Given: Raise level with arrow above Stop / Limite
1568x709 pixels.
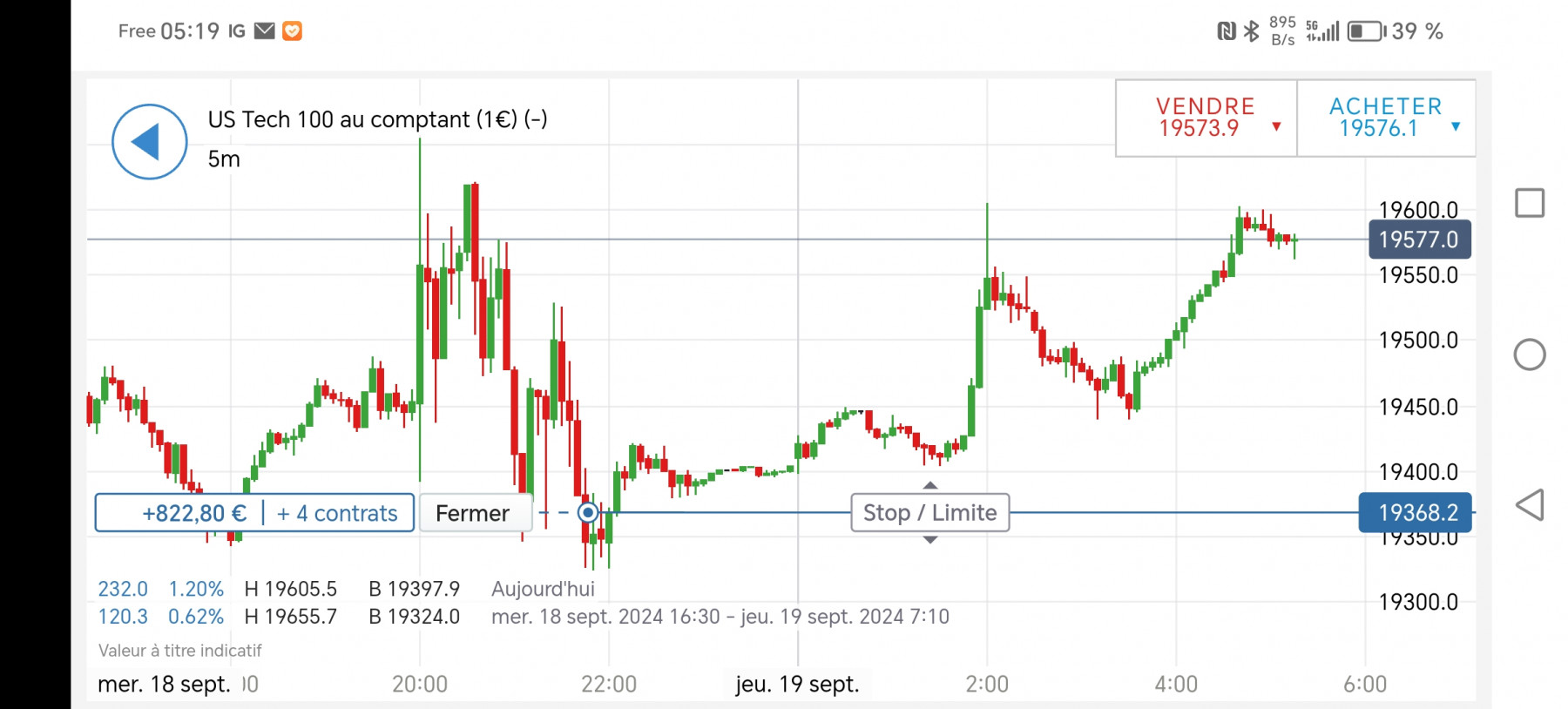Looking at the screenshot, I should pos(930,485).
